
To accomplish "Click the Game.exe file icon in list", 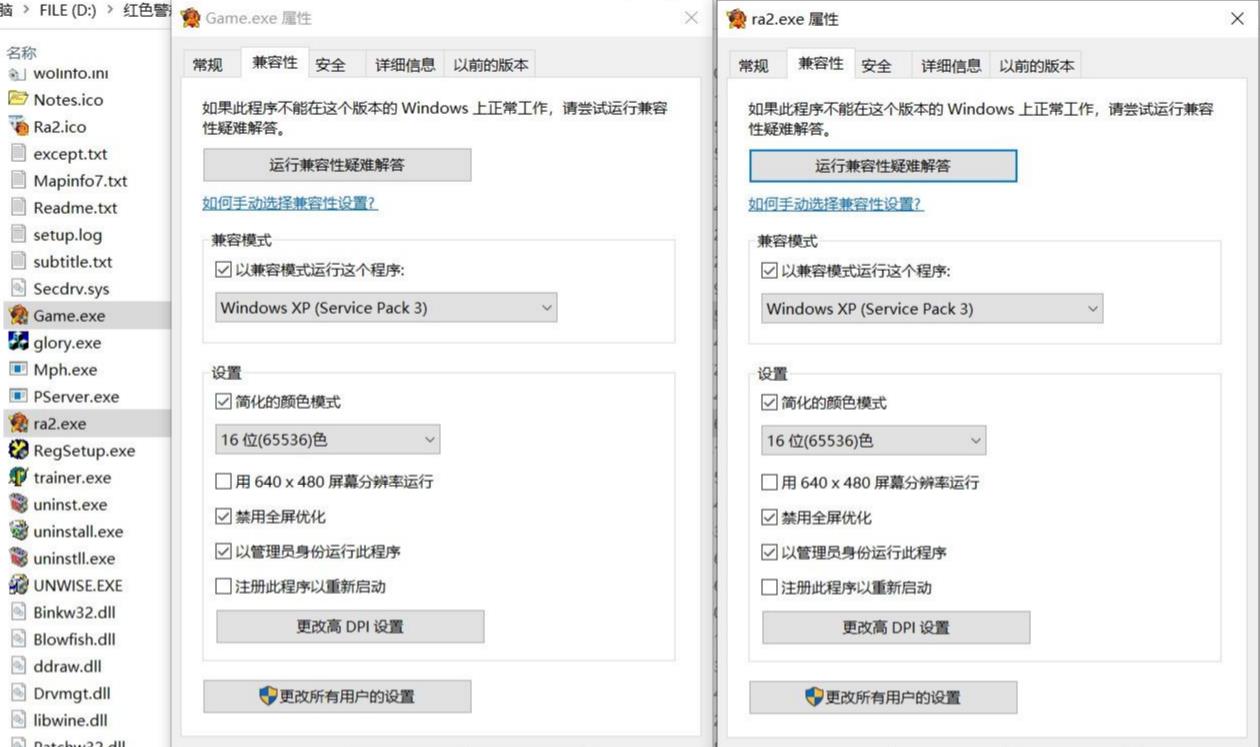I will click(18, 315).
